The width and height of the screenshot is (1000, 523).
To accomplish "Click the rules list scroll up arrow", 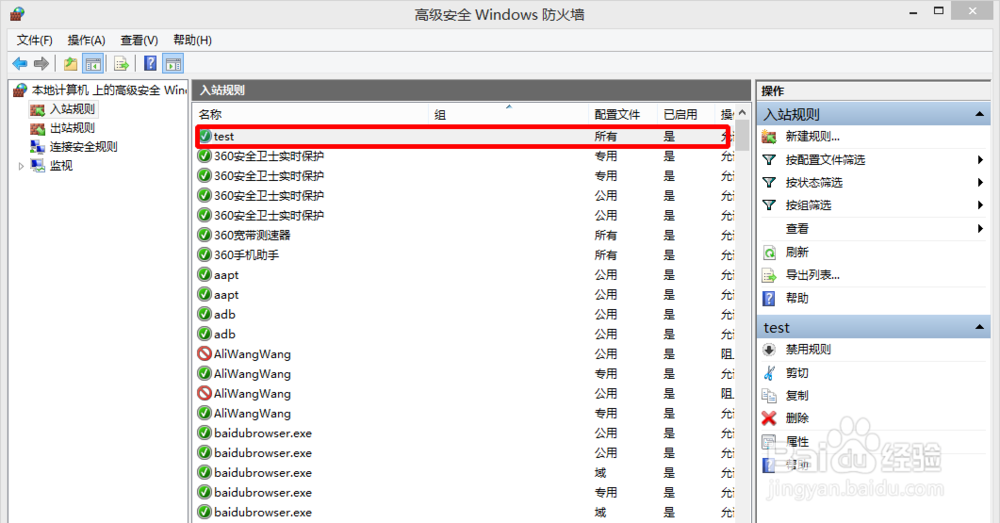I will click(742, 113).
